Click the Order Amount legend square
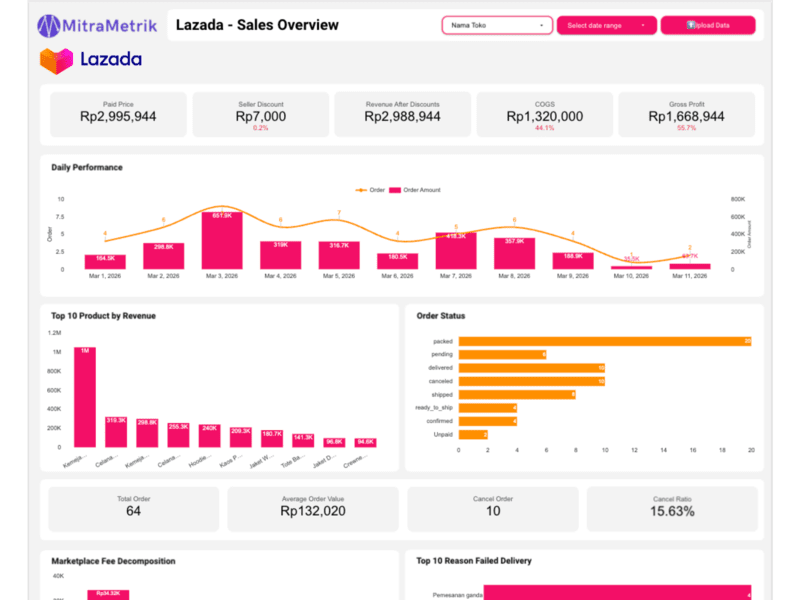This screenshot has height=600, width=800. (394, 190)
